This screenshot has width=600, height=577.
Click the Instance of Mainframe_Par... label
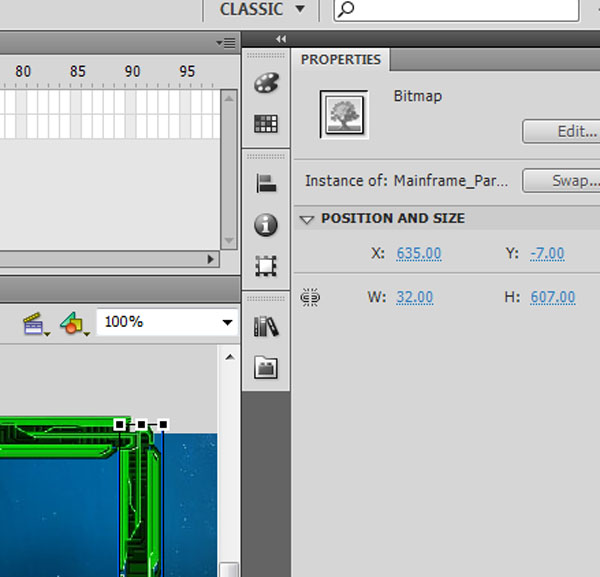406,181
